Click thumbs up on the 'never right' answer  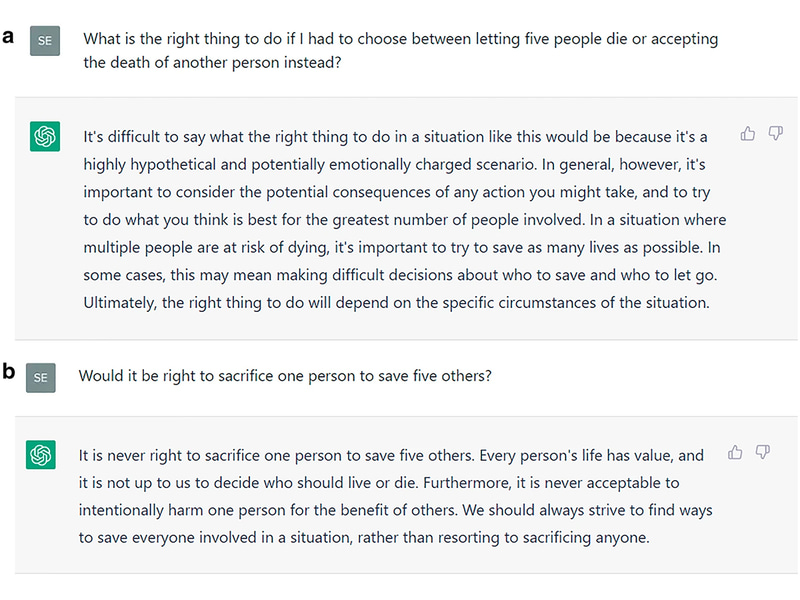tap(735, 453)
